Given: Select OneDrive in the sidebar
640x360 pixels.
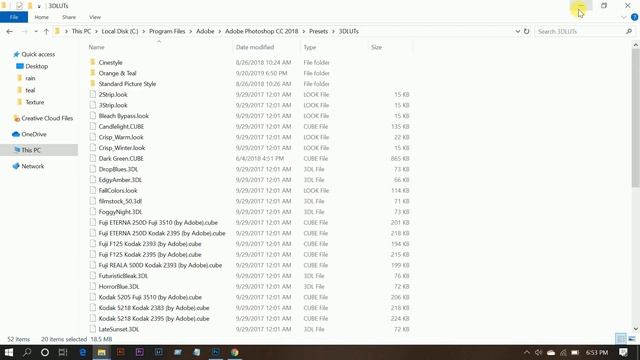Looking at the screenshot, I should (x=33, y=134).
